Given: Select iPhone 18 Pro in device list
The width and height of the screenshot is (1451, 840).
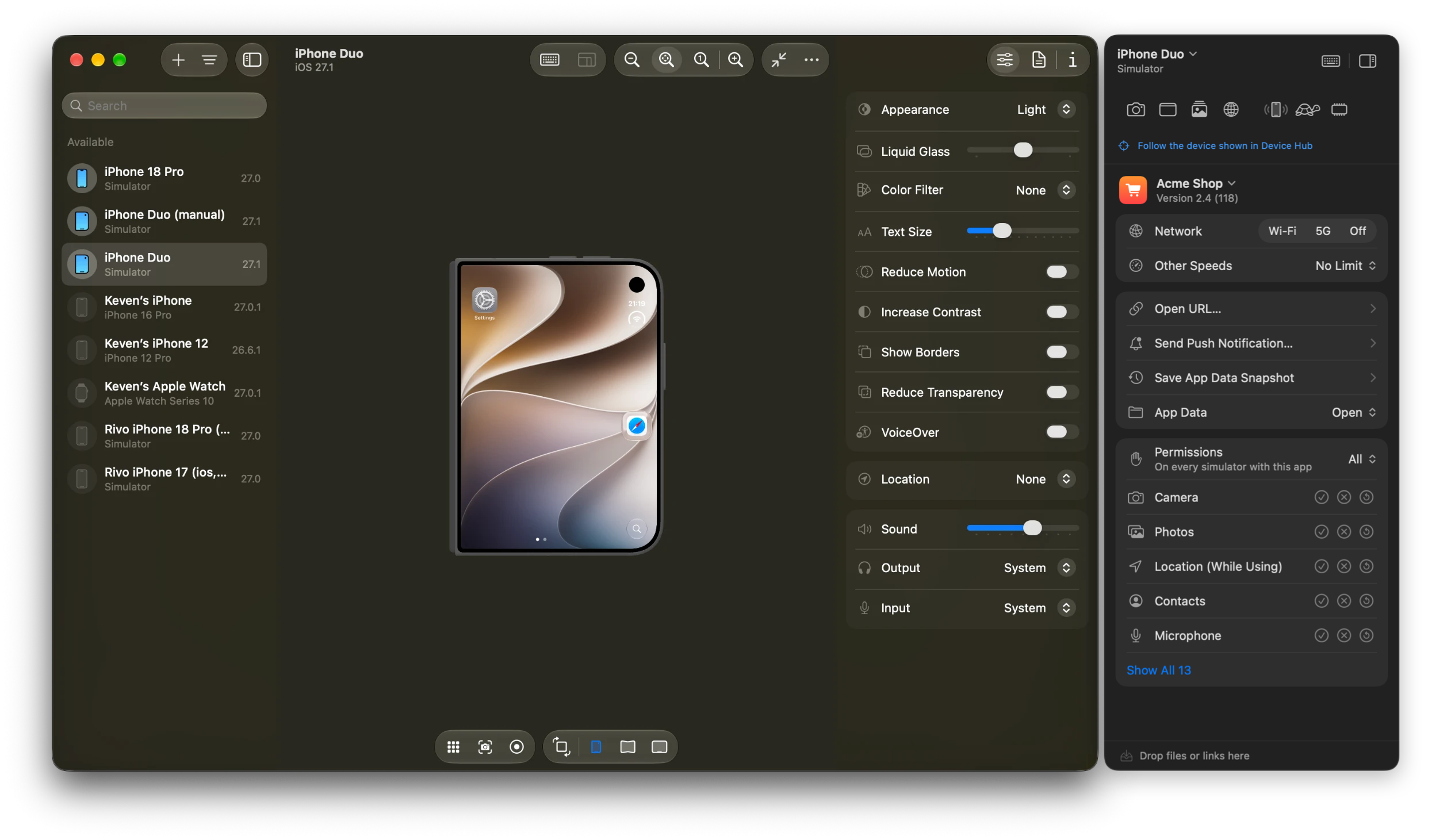Looking at the screenshot, I should click(164, 178).
